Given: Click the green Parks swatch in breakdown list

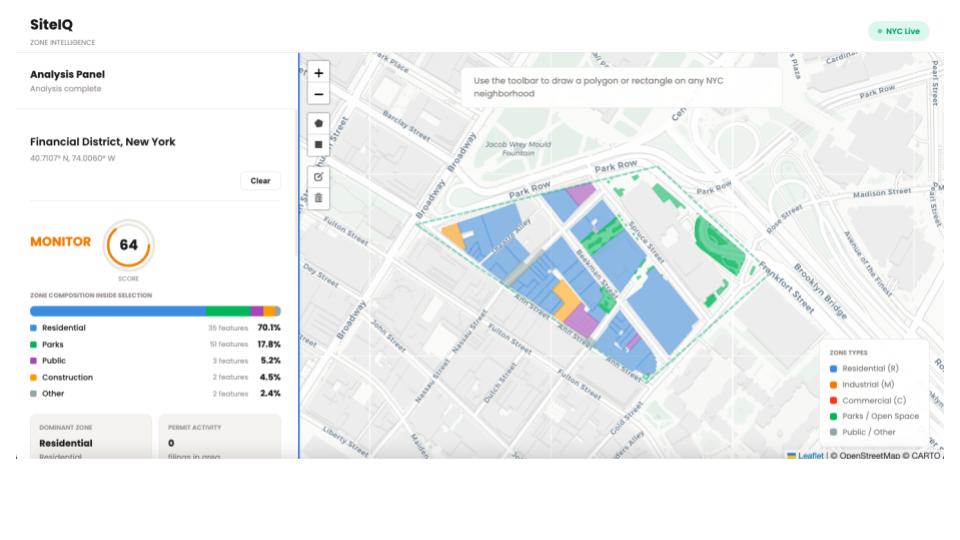Looking at the screenshot, I should pyautogui.click(x=34, y=345).
